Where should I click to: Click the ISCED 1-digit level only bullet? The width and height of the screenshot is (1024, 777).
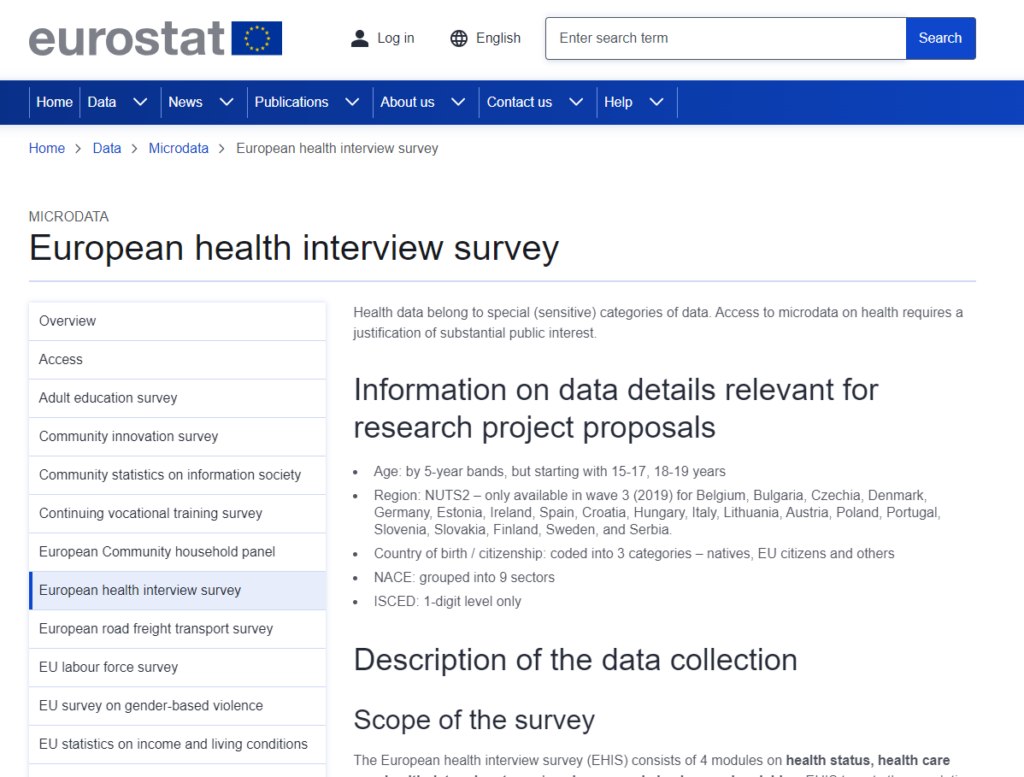tap(447, 602)
